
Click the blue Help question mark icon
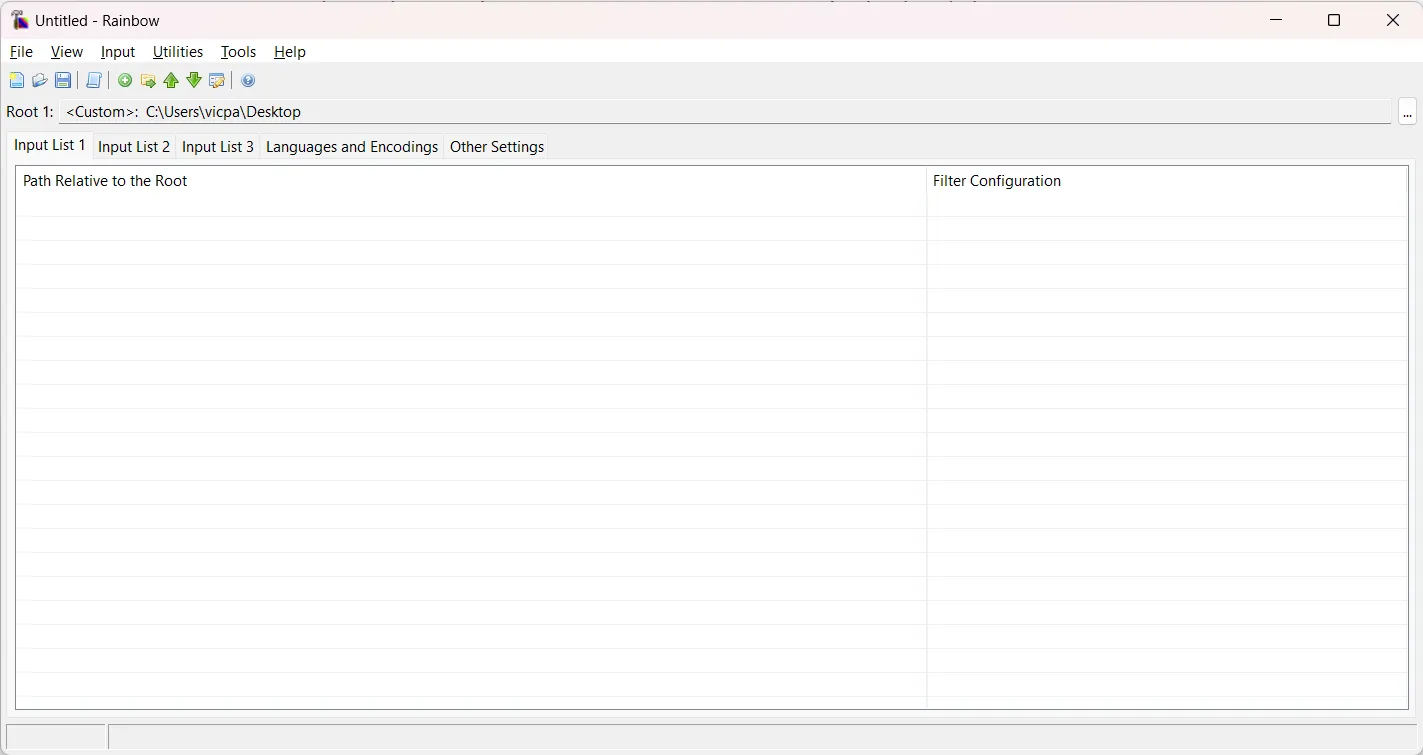[x=248, y=81]
